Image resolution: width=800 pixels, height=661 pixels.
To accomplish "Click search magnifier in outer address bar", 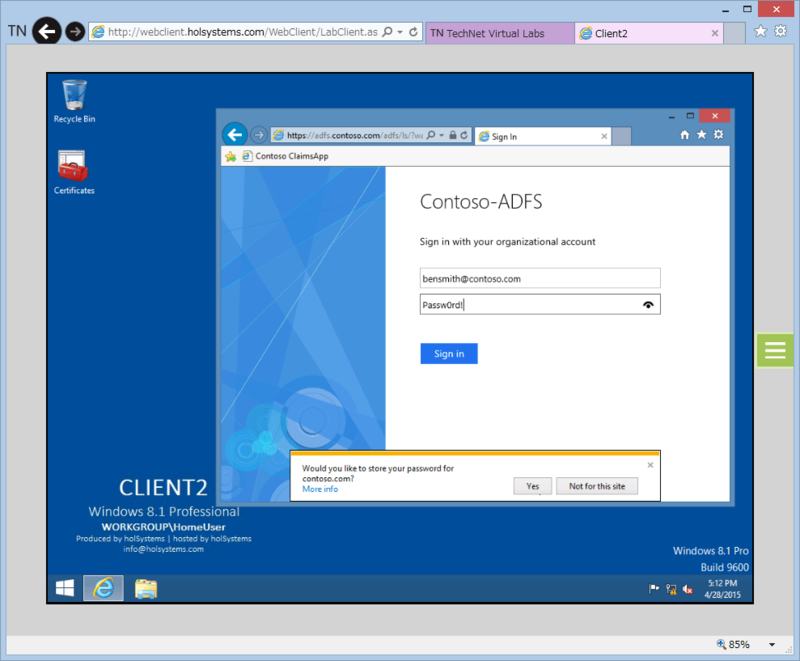I will (x=388, y=32).
